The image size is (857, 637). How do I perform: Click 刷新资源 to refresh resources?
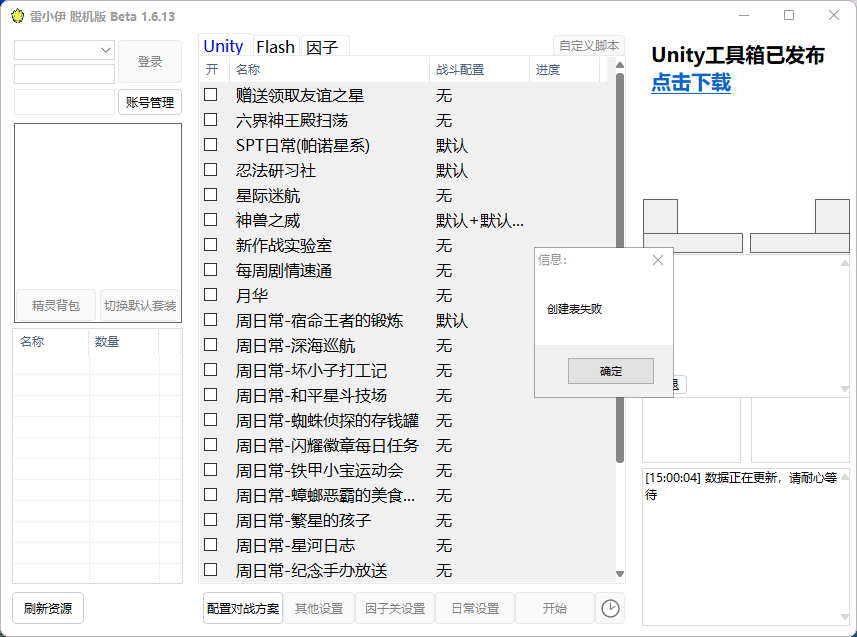click(46, 608)
